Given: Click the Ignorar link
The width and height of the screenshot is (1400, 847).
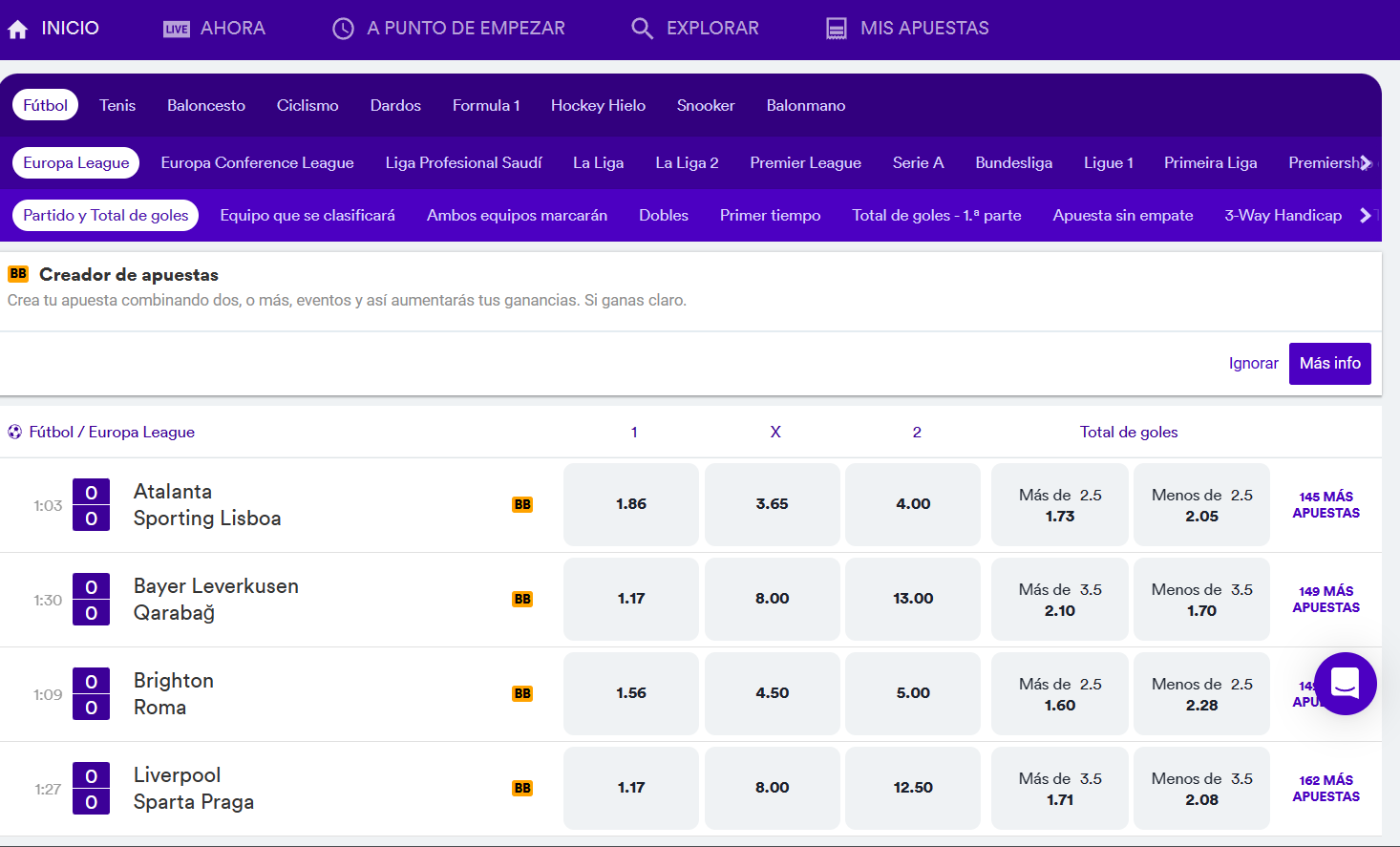Looking at the screenshot, I should click(x=1253, y=364).
